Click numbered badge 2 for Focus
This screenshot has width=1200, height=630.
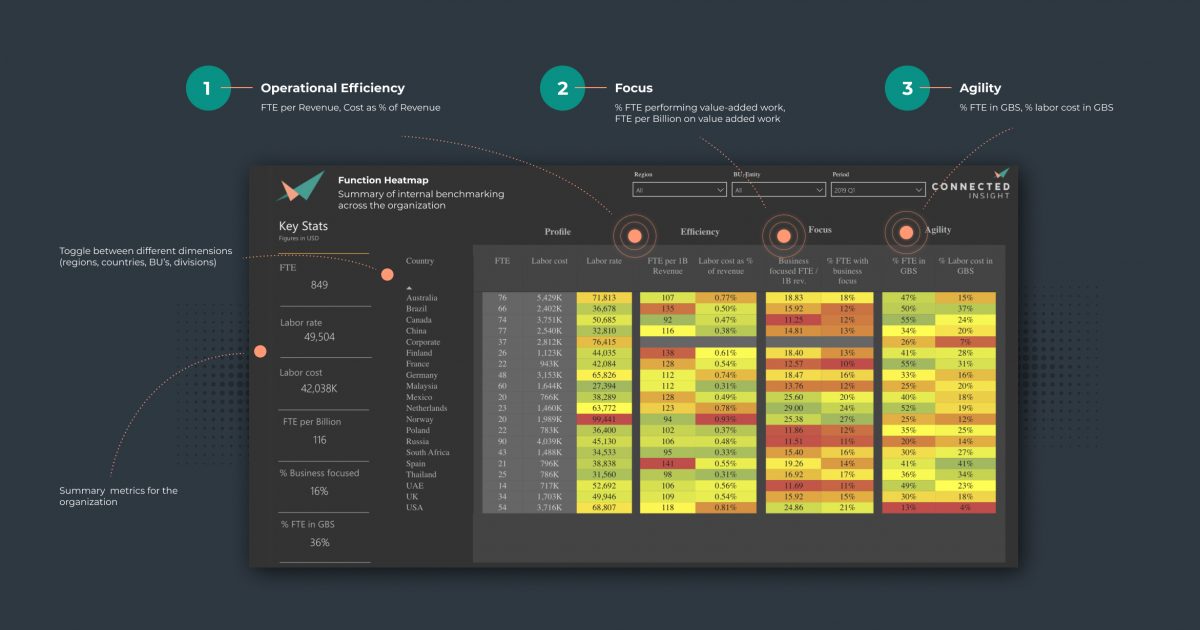tap(562, 88)
